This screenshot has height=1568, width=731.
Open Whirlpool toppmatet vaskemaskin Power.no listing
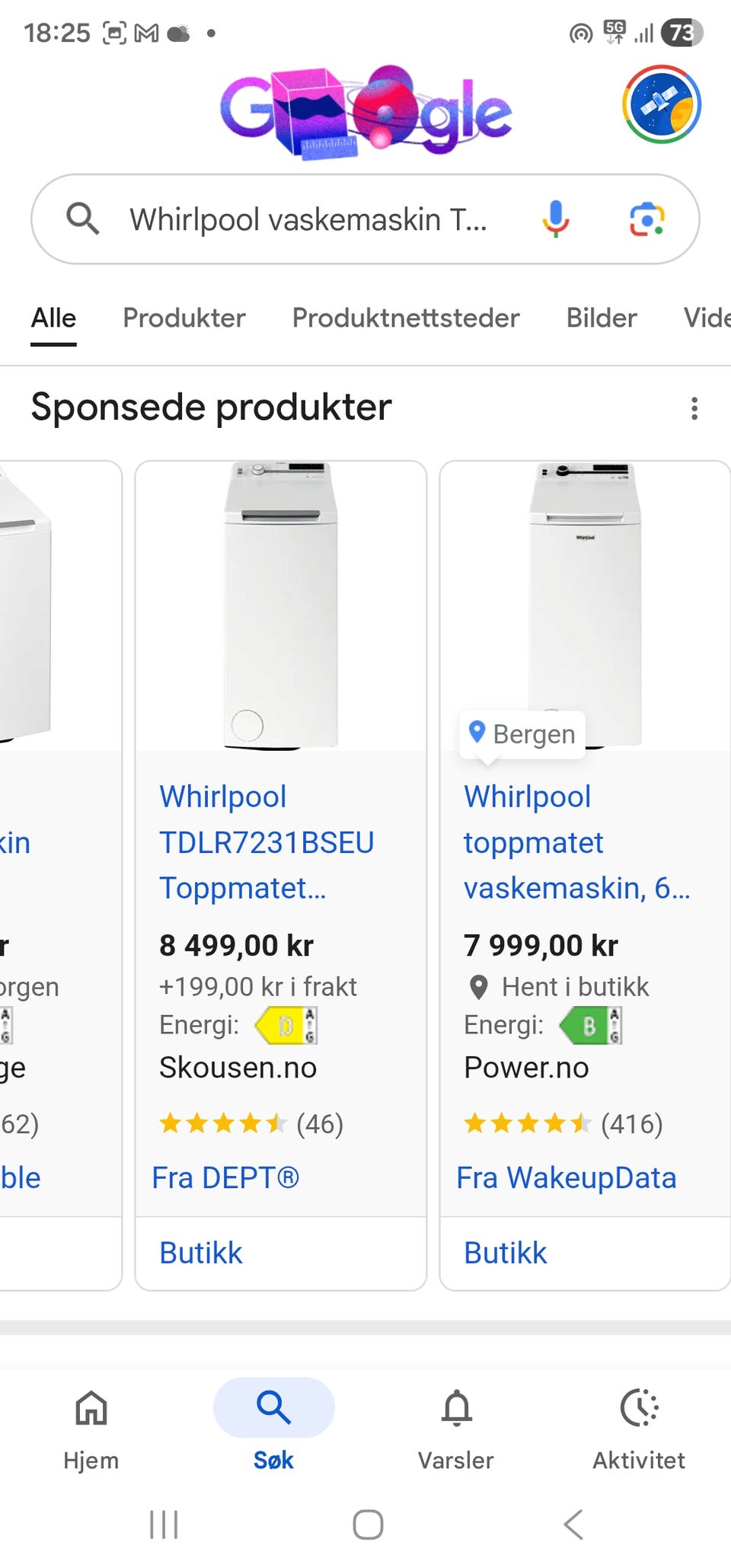point(576,842)
